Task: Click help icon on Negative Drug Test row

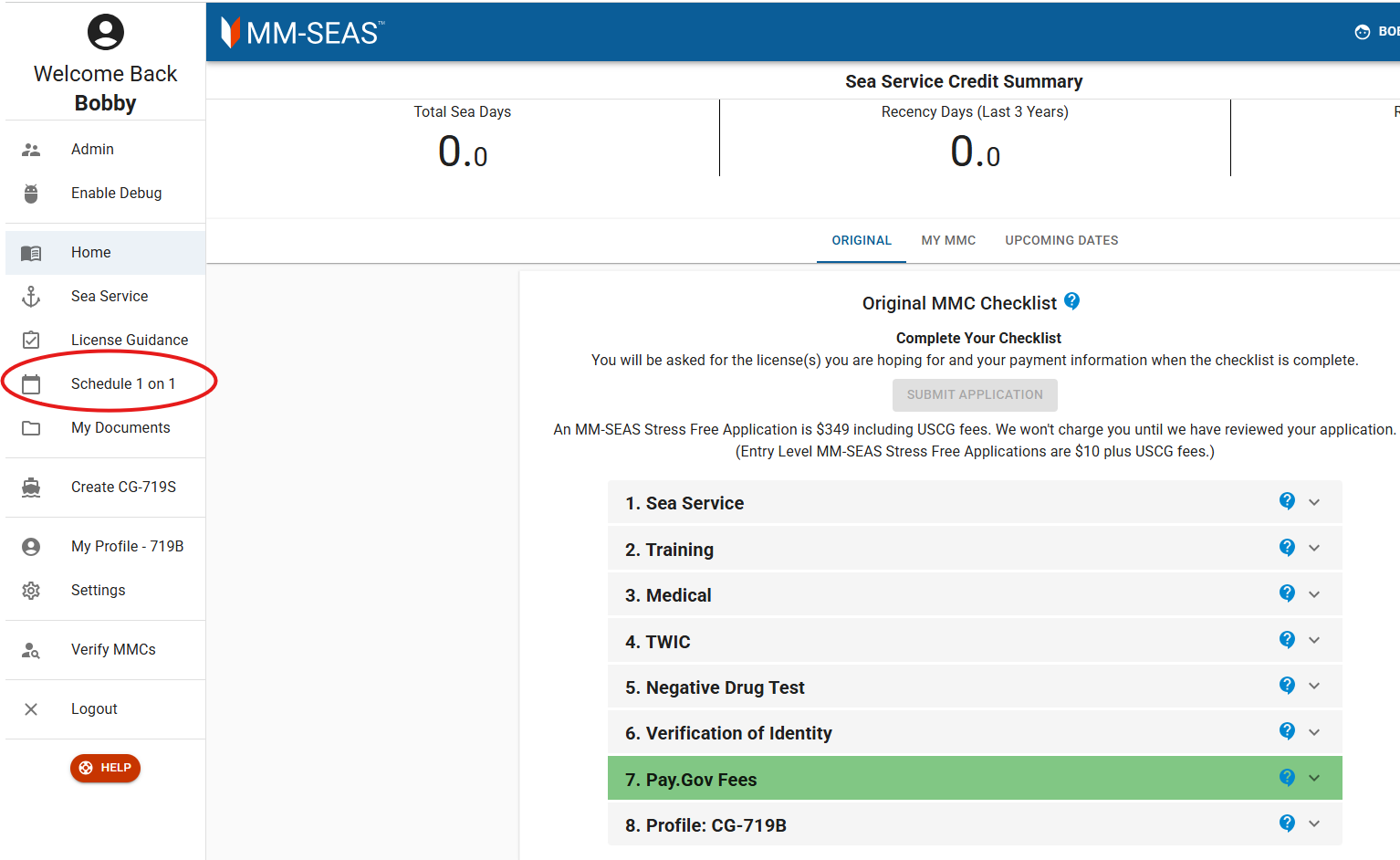Action: 1287,686
